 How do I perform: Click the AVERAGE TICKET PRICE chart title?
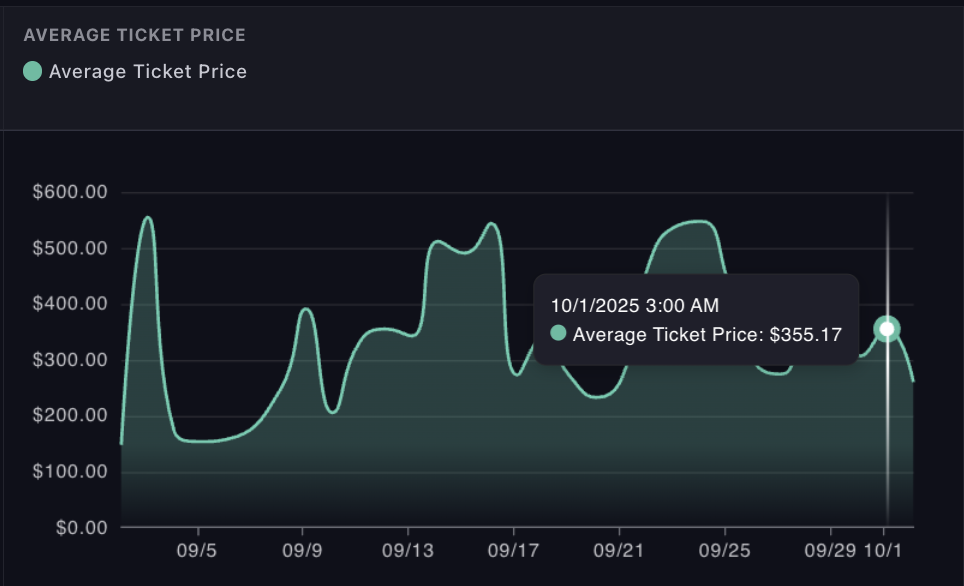pos(134,35)
